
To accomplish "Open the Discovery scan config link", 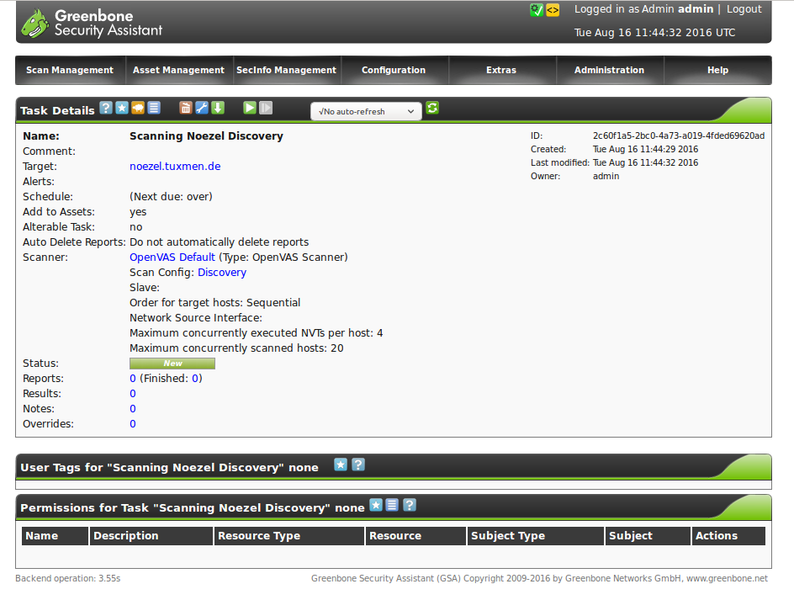I will (x=221, y=272).
